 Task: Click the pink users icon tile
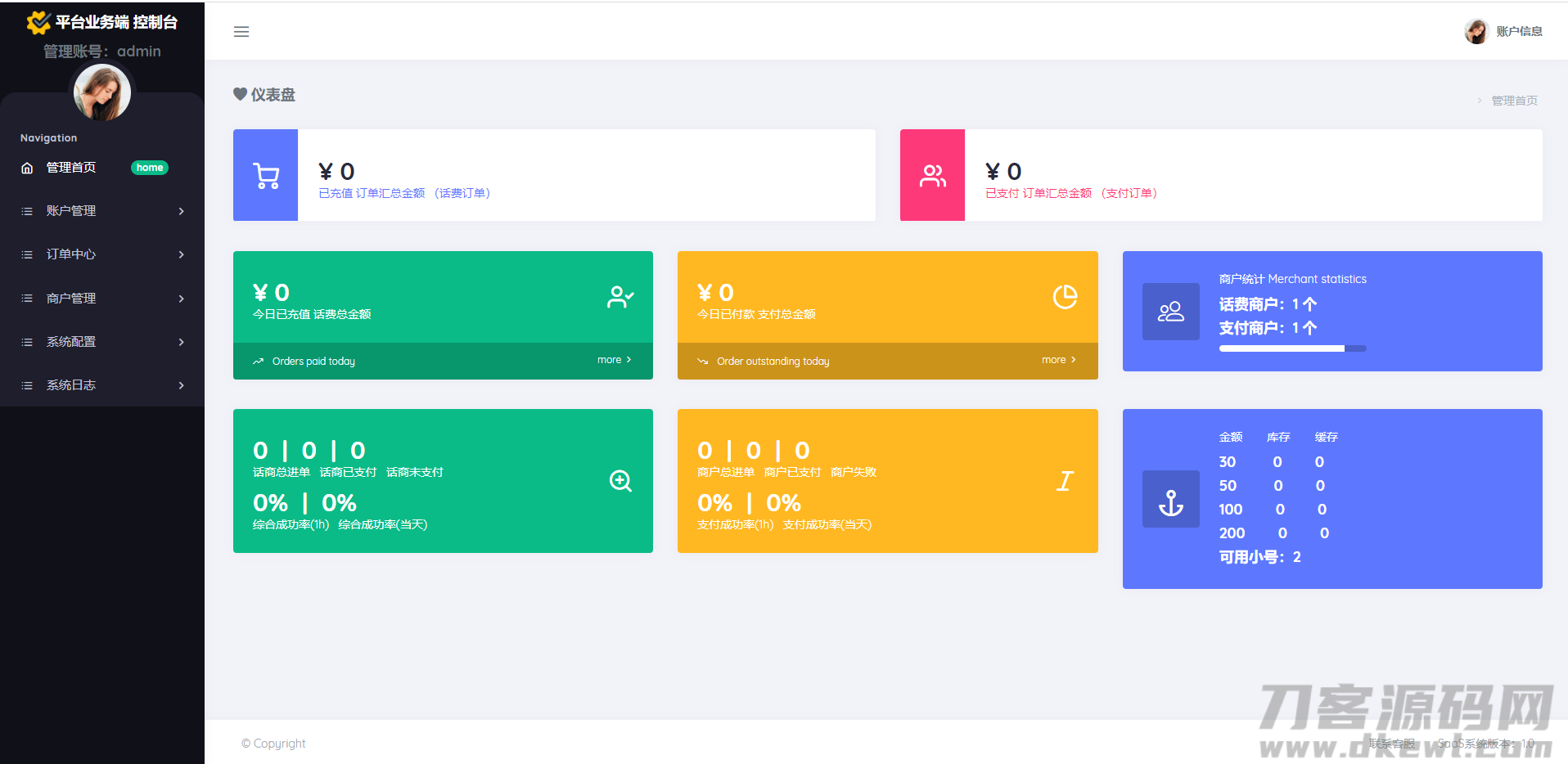932,176
